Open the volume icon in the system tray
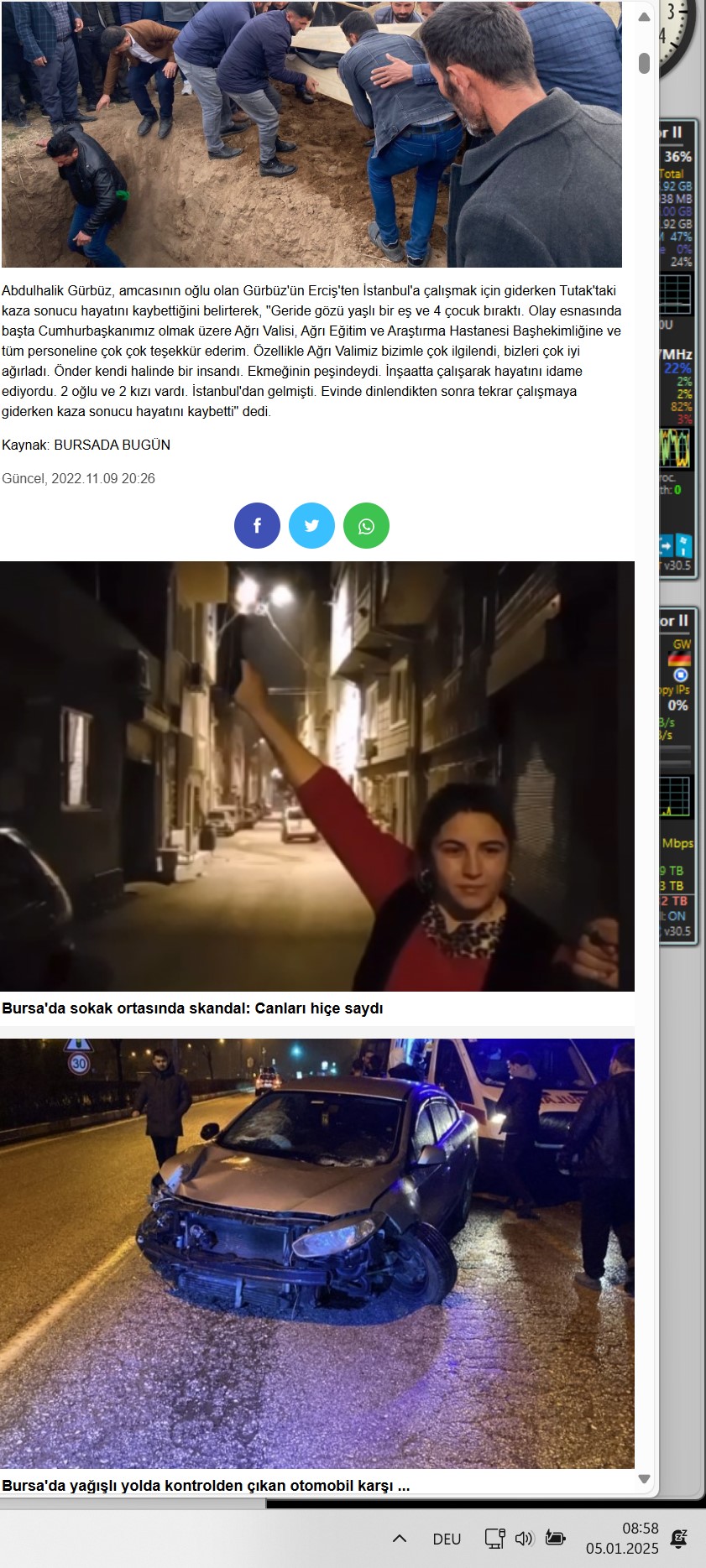This screenshot has height=1568, width=706. [x=525, y=1538]
